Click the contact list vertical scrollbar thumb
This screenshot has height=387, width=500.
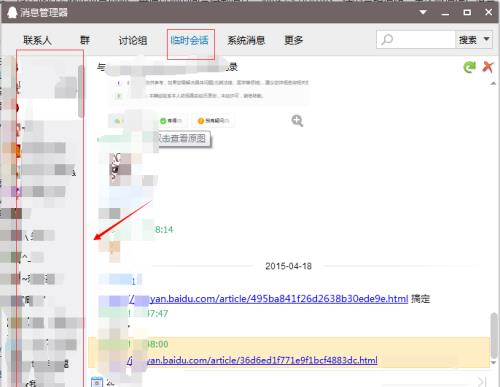[x=80, y=91]
